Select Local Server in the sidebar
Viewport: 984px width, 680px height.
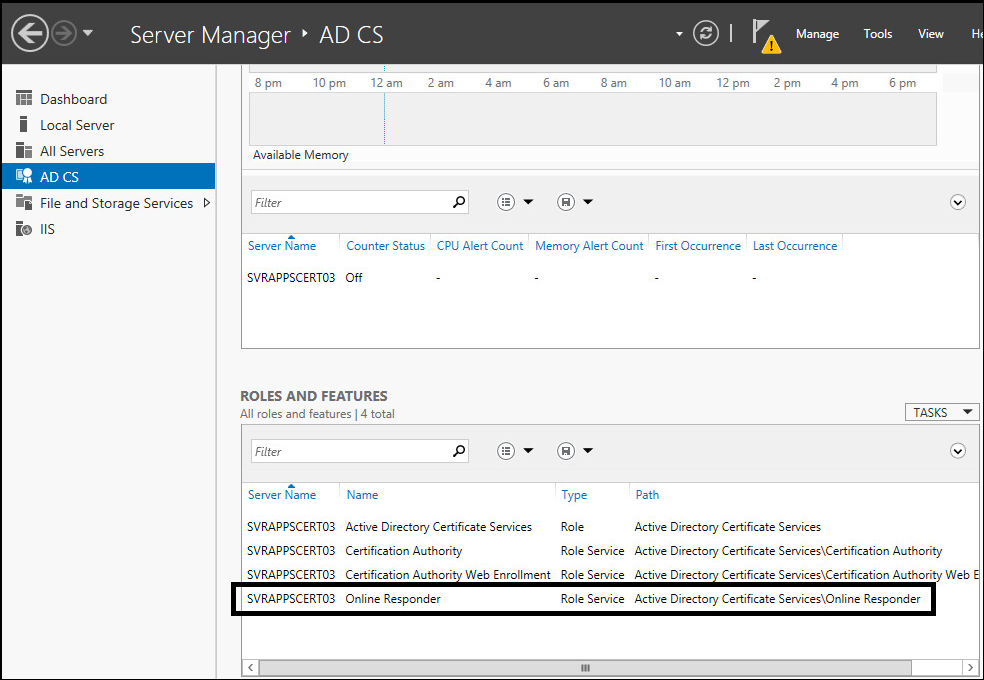[108, 125]
